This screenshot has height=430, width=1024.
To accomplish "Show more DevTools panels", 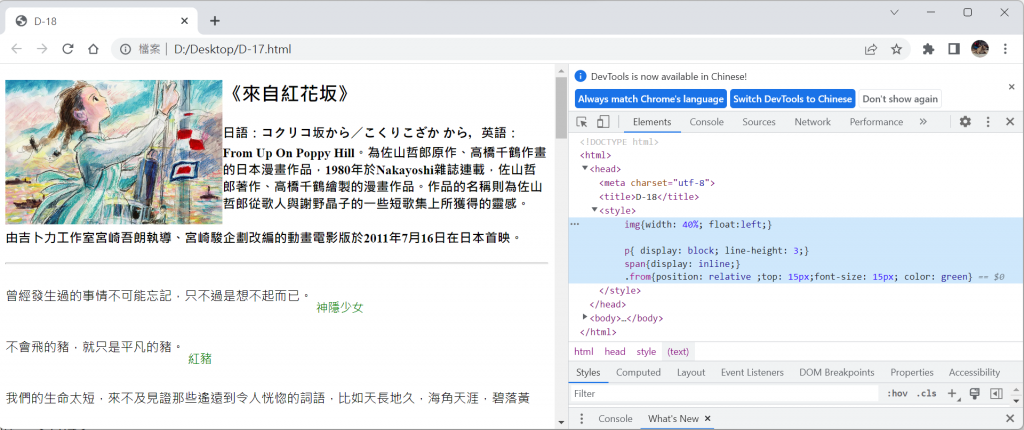I will click(923, 122).
